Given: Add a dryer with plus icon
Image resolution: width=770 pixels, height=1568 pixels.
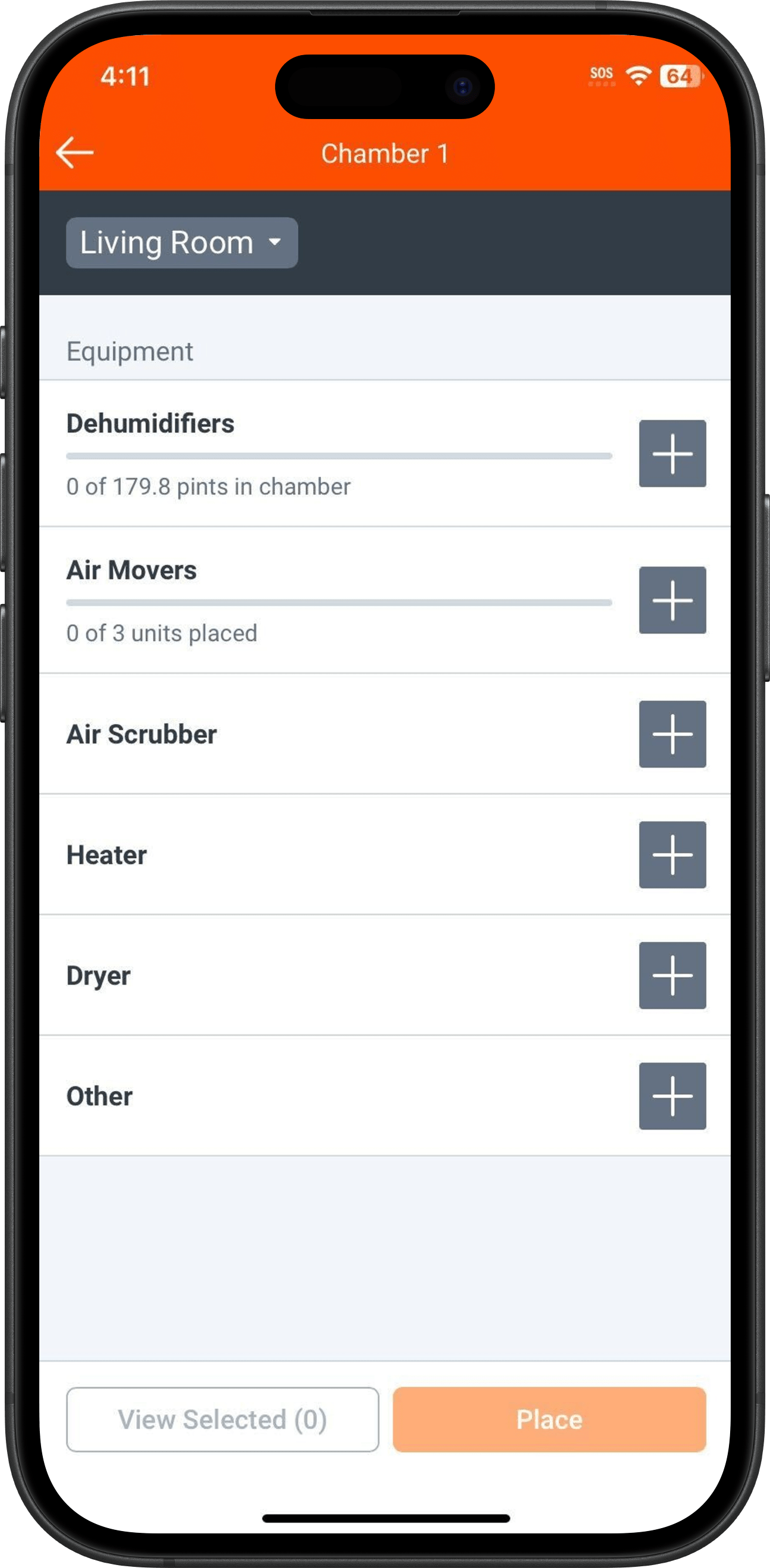Looking at the screenshot, I should (672, 975).
